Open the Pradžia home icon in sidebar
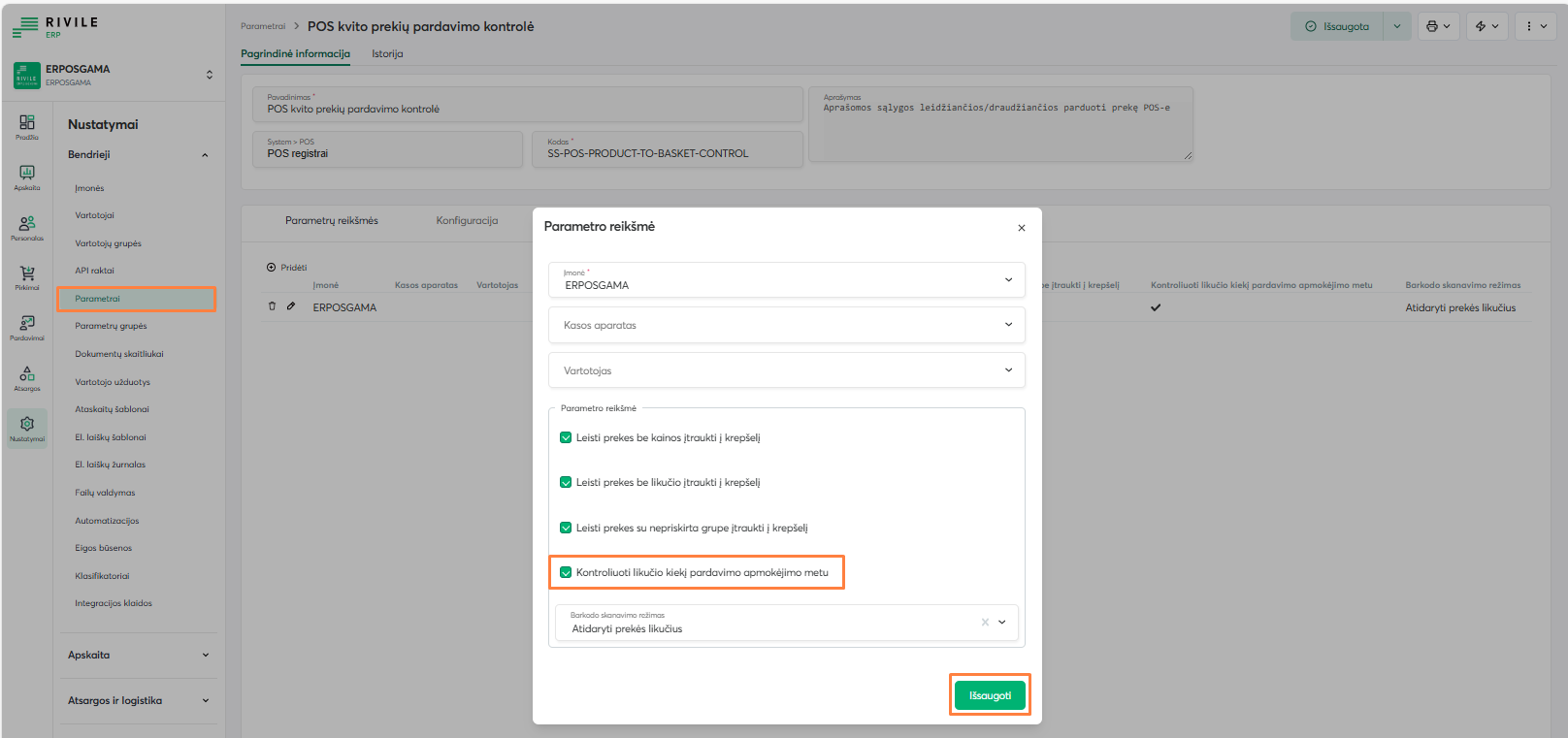Screen dimensions: 1568x738 (27, 125)
